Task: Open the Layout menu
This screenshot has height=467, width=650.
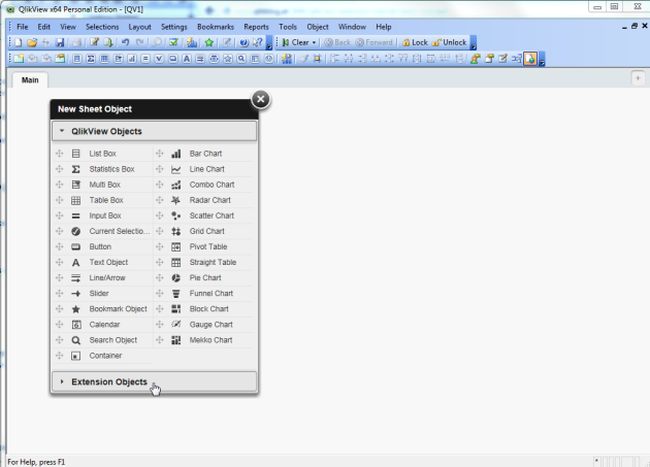Action: [x=140, y=27]
